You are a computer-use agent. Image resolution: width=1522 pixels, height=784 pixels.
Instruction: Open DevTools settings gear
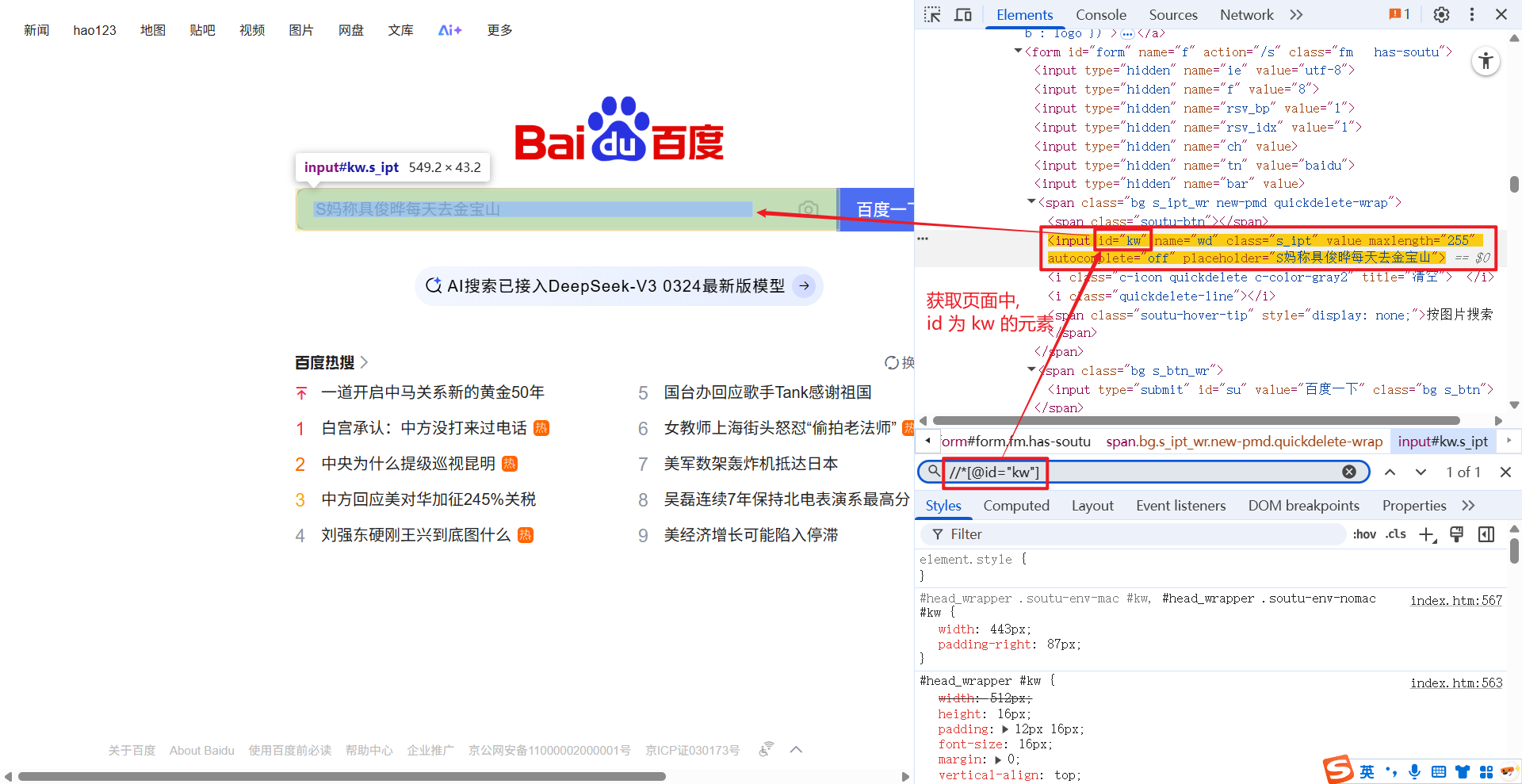click(x=1441, y=14)
